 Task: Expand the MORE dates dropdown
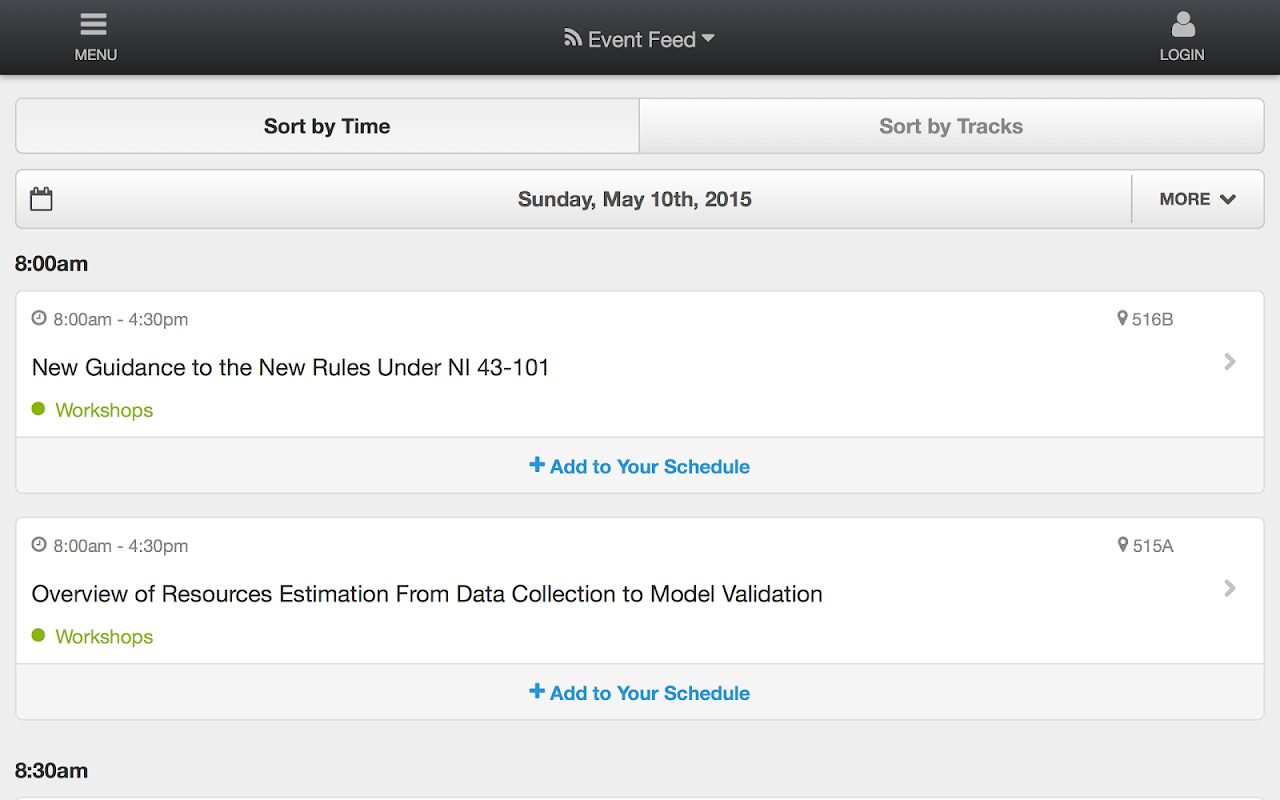point(1197,199)
